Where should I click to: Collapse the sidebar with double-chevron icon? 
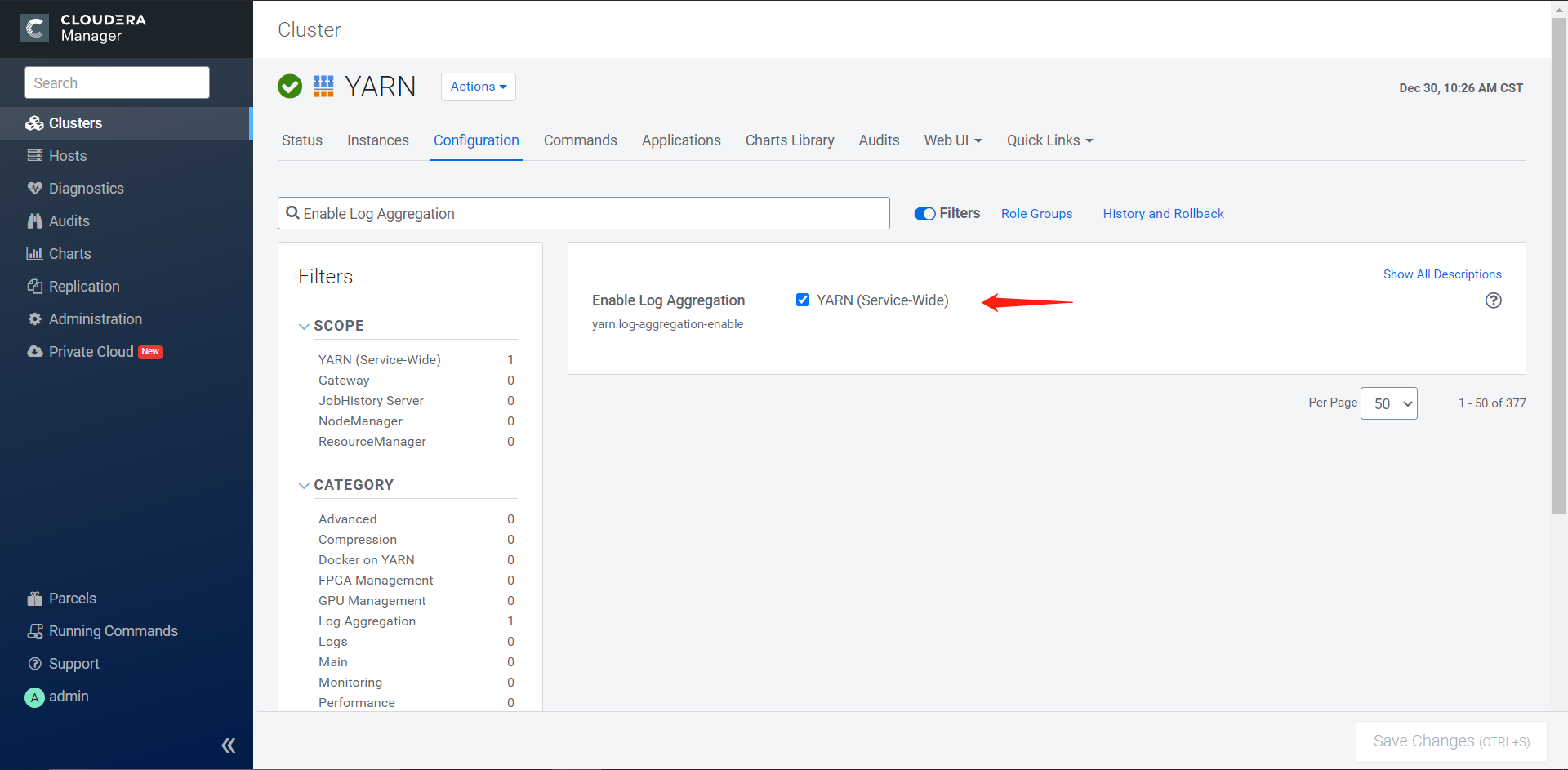pyautogui.click(x=229, y=746)
